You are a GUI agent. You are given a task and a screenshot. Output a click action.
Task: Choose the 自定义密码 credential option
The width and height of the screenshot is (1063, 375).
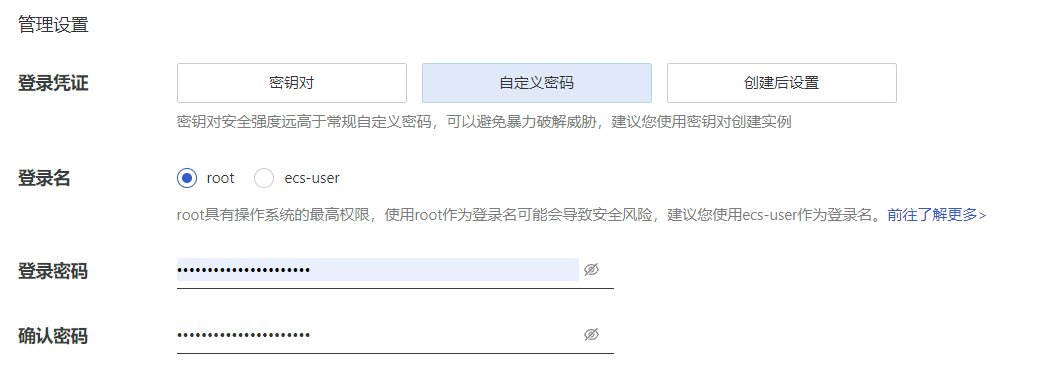[x=536, y=83]
